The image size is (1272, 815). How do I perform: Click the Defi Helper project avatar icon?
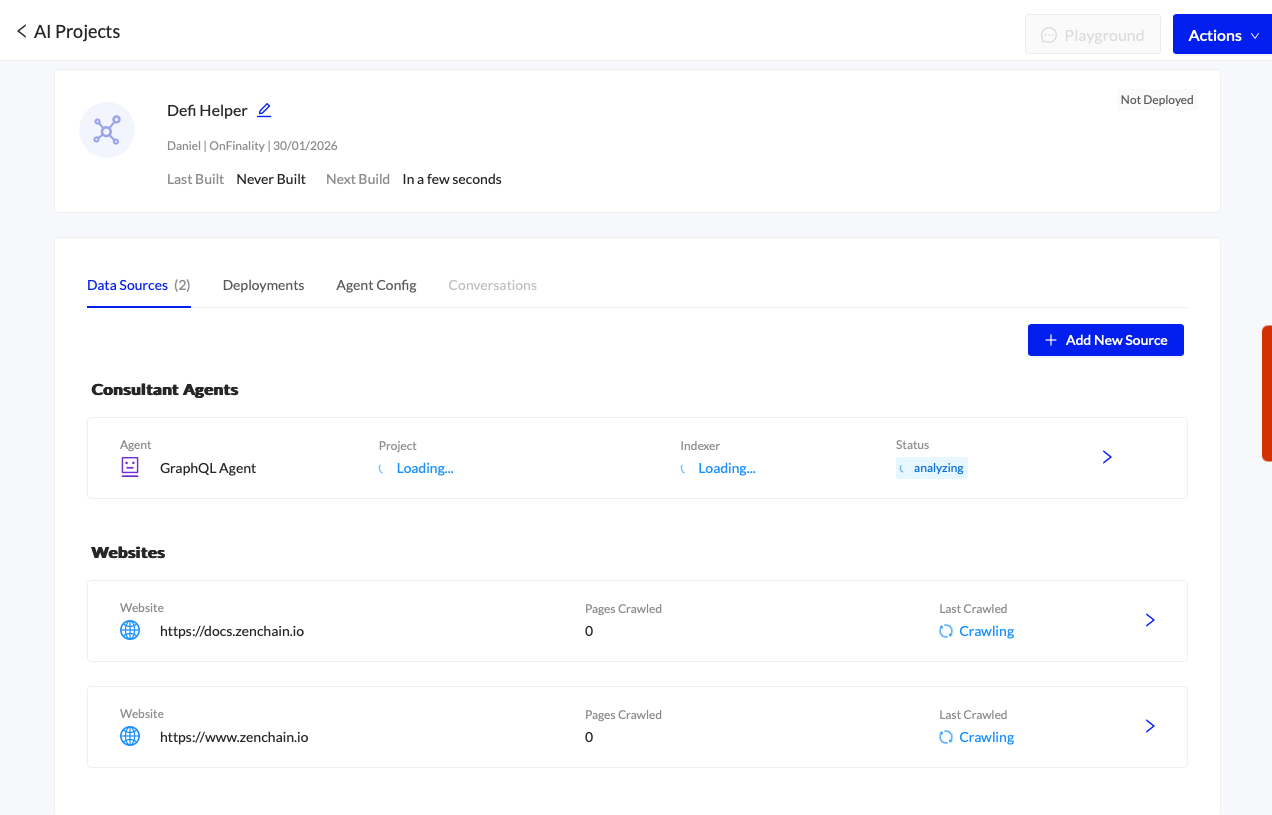point(107,130)
